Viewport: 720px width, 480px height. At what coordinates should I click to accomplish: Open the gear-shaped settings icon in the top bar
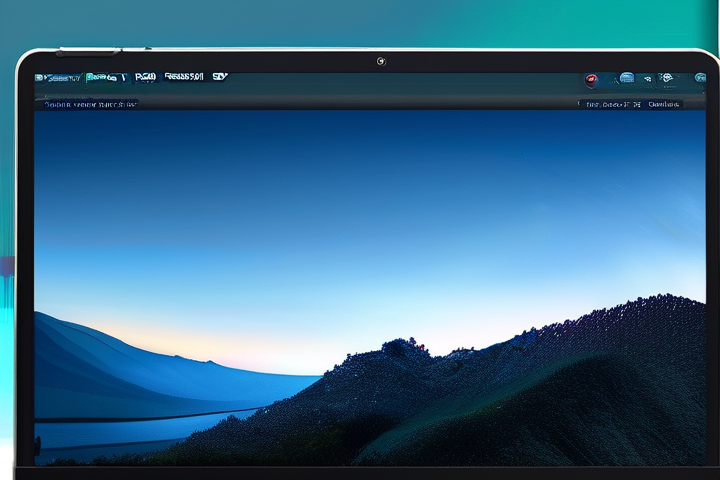(x=668, y=78)
